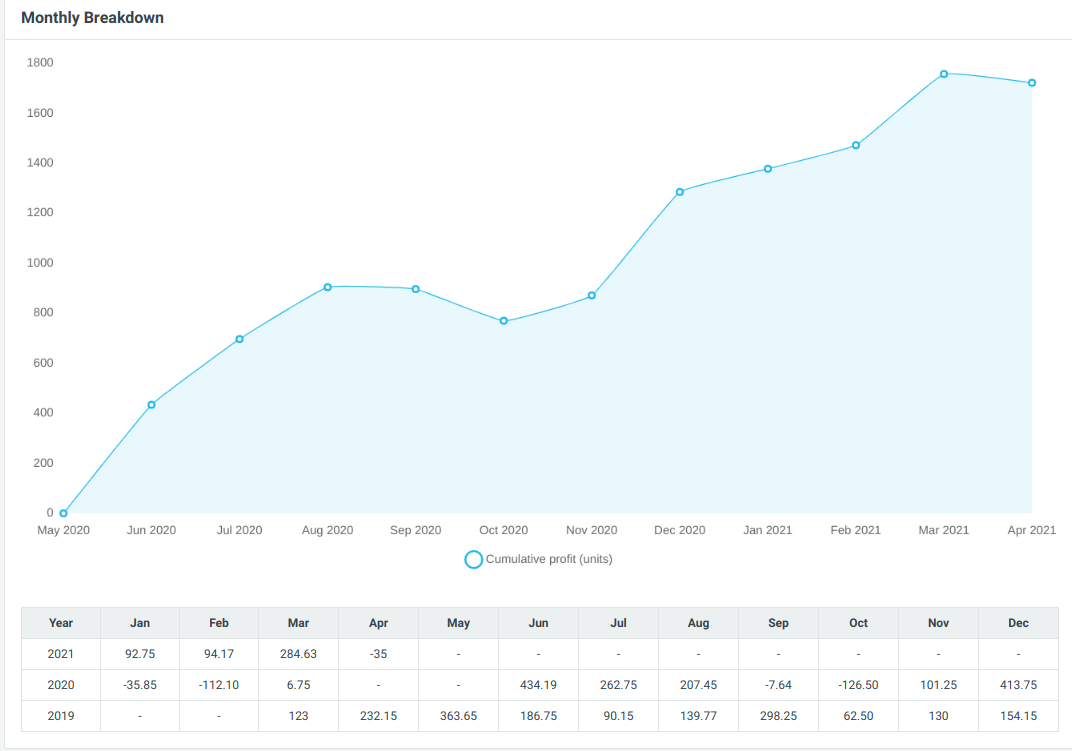Click the 434.19 value for June 2020
Viewport: 1072px width, 751px height.
(538, 684)
